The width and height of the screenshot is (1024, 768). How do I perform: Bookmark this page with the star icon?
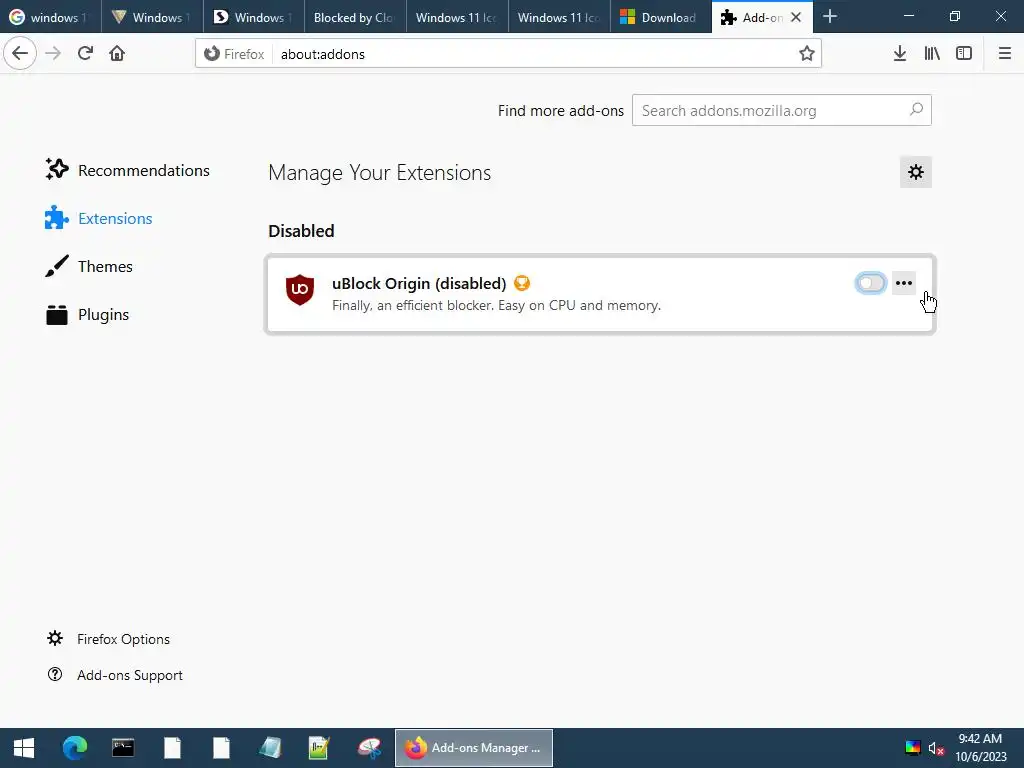click(x=807, y=54)
